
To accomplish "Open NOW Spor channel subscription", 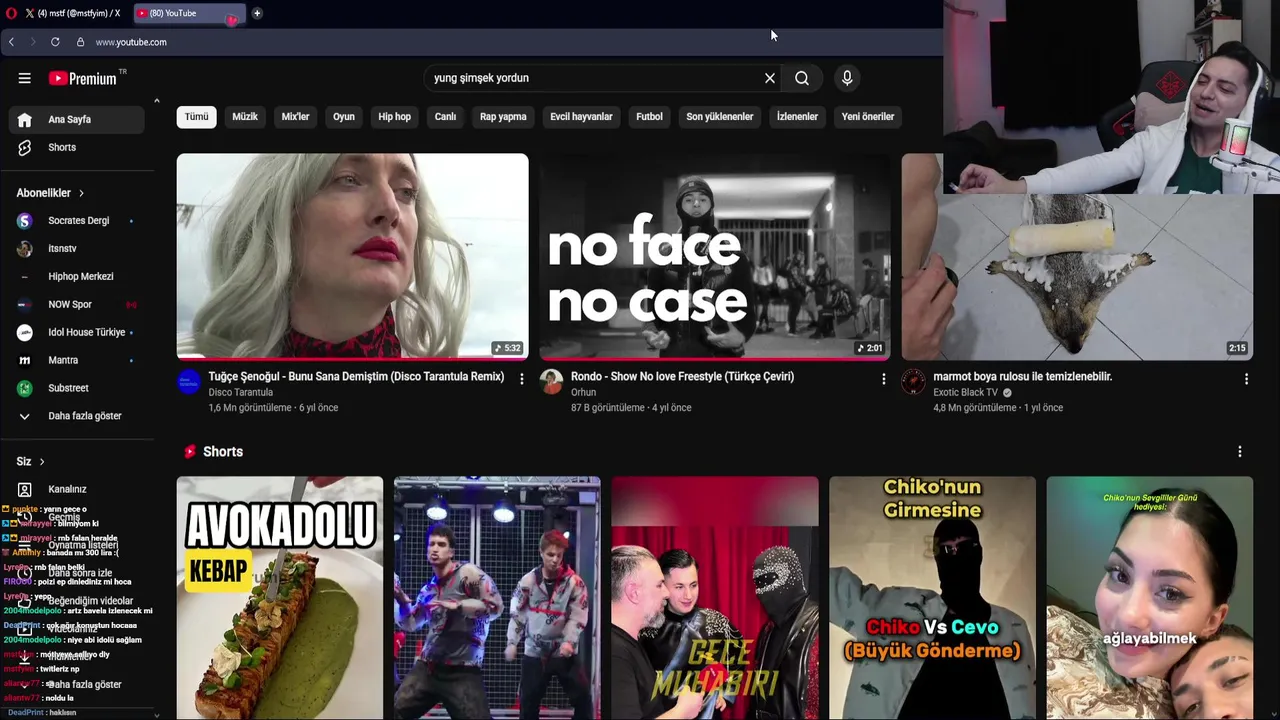I will click(77, 304).
